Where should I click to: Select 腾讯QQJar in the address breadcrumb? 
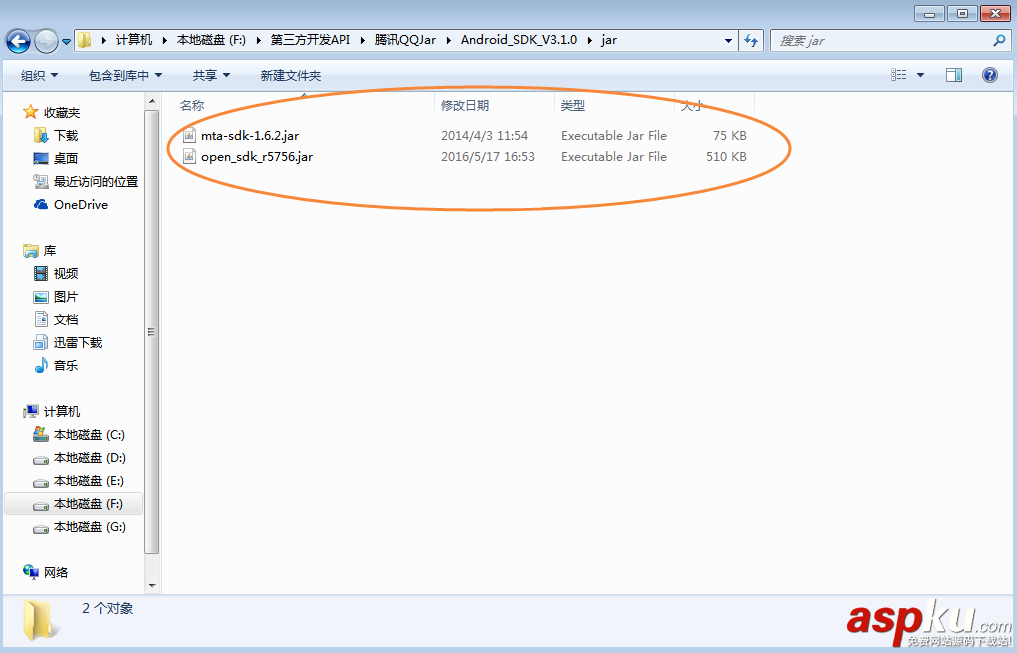405,40
